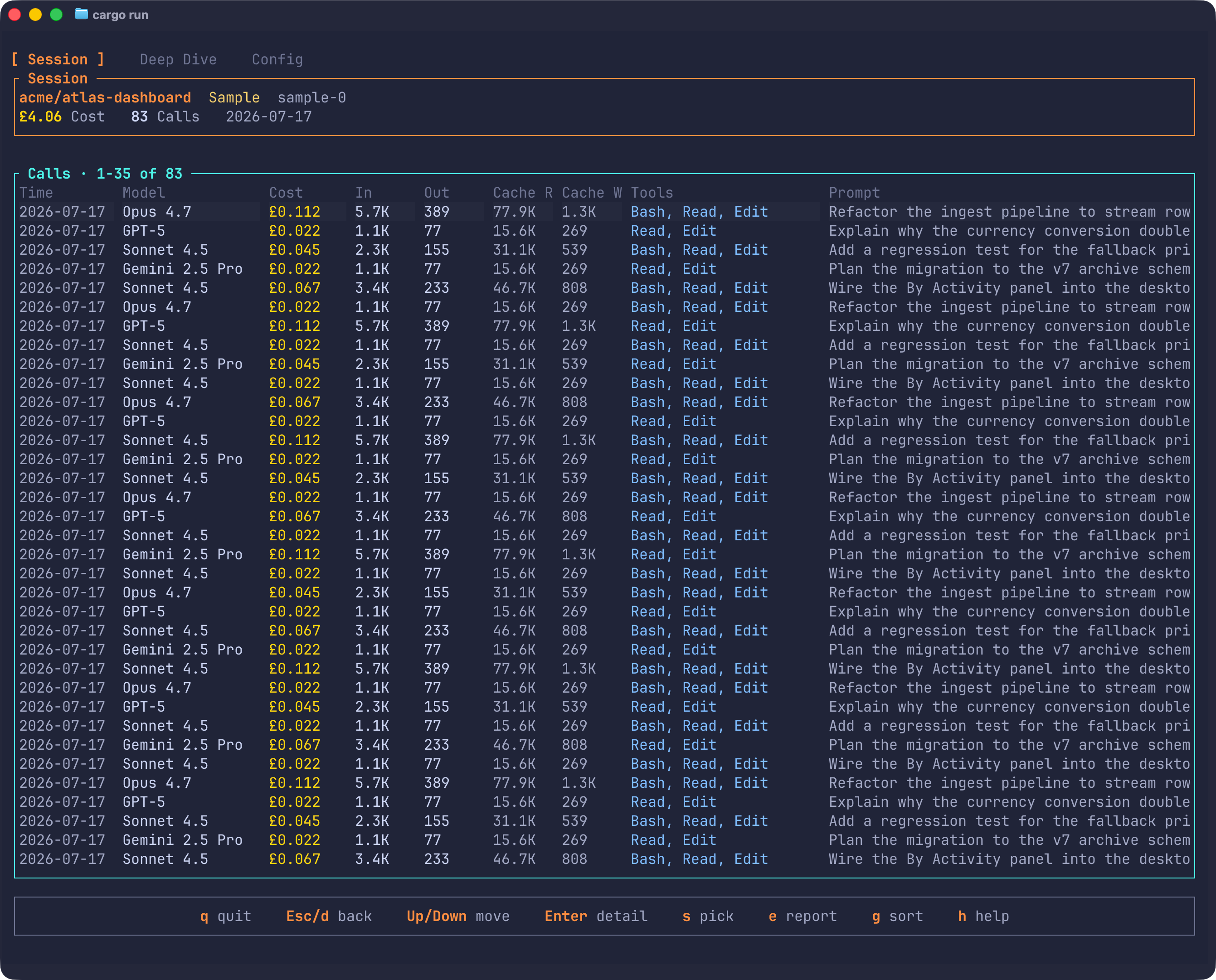Click the acme/atlas-dashboard project name
Image resolution: width=1216 pixels, height=980 pixels.
point(105,97)
